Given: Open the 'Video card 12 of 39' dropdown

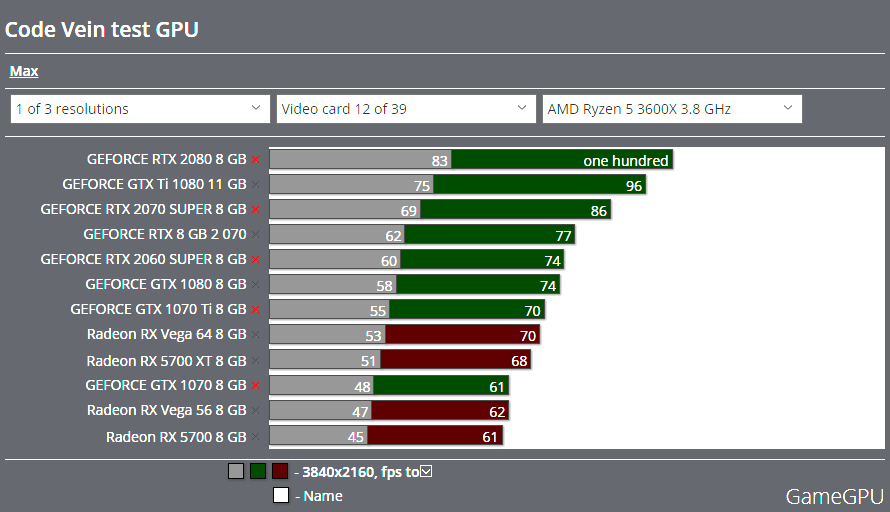Looking at the screenshot, I should 406,109.
